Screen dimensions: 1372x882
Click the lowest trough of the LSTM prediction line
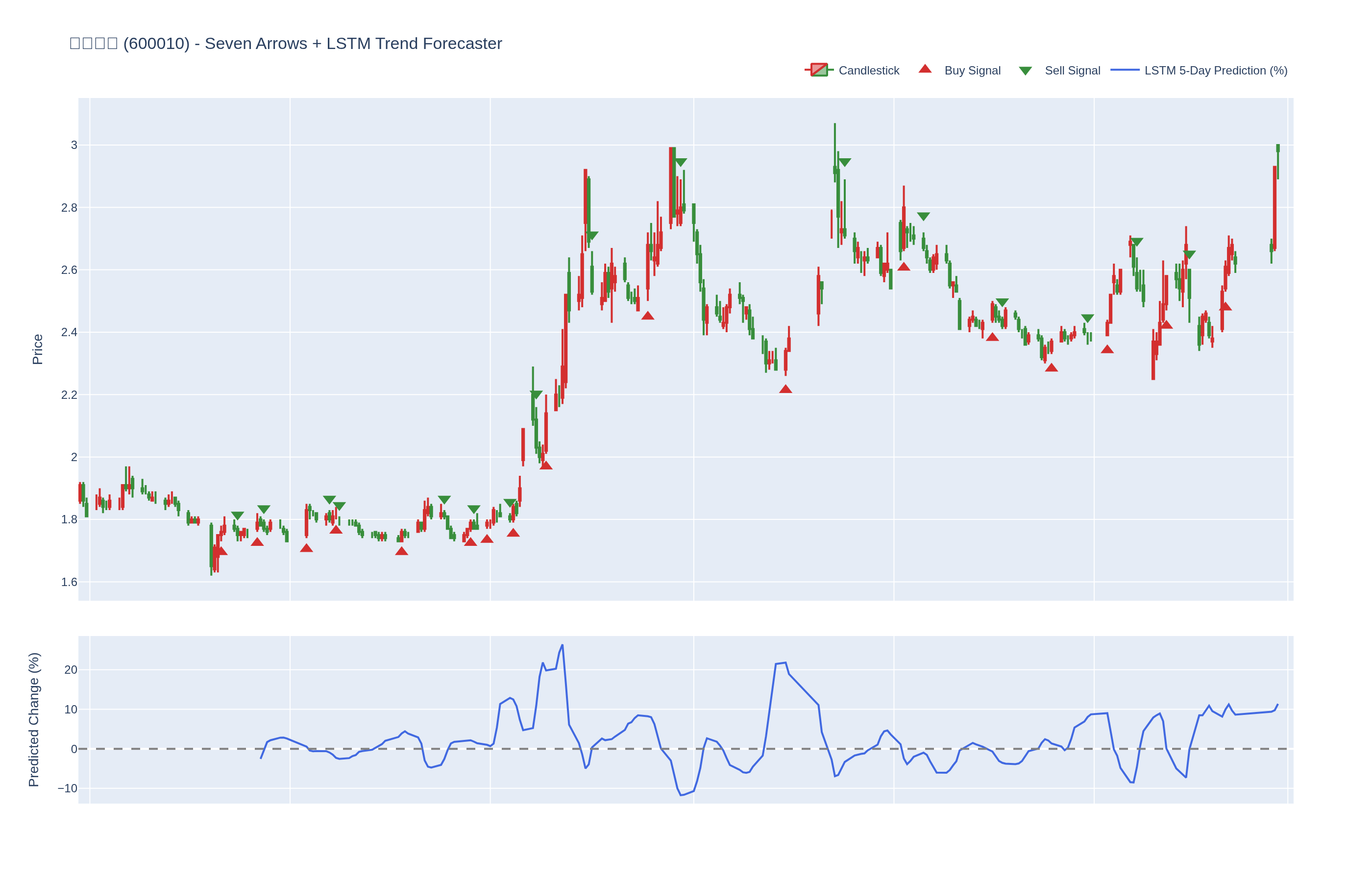[x=681, y=795]
